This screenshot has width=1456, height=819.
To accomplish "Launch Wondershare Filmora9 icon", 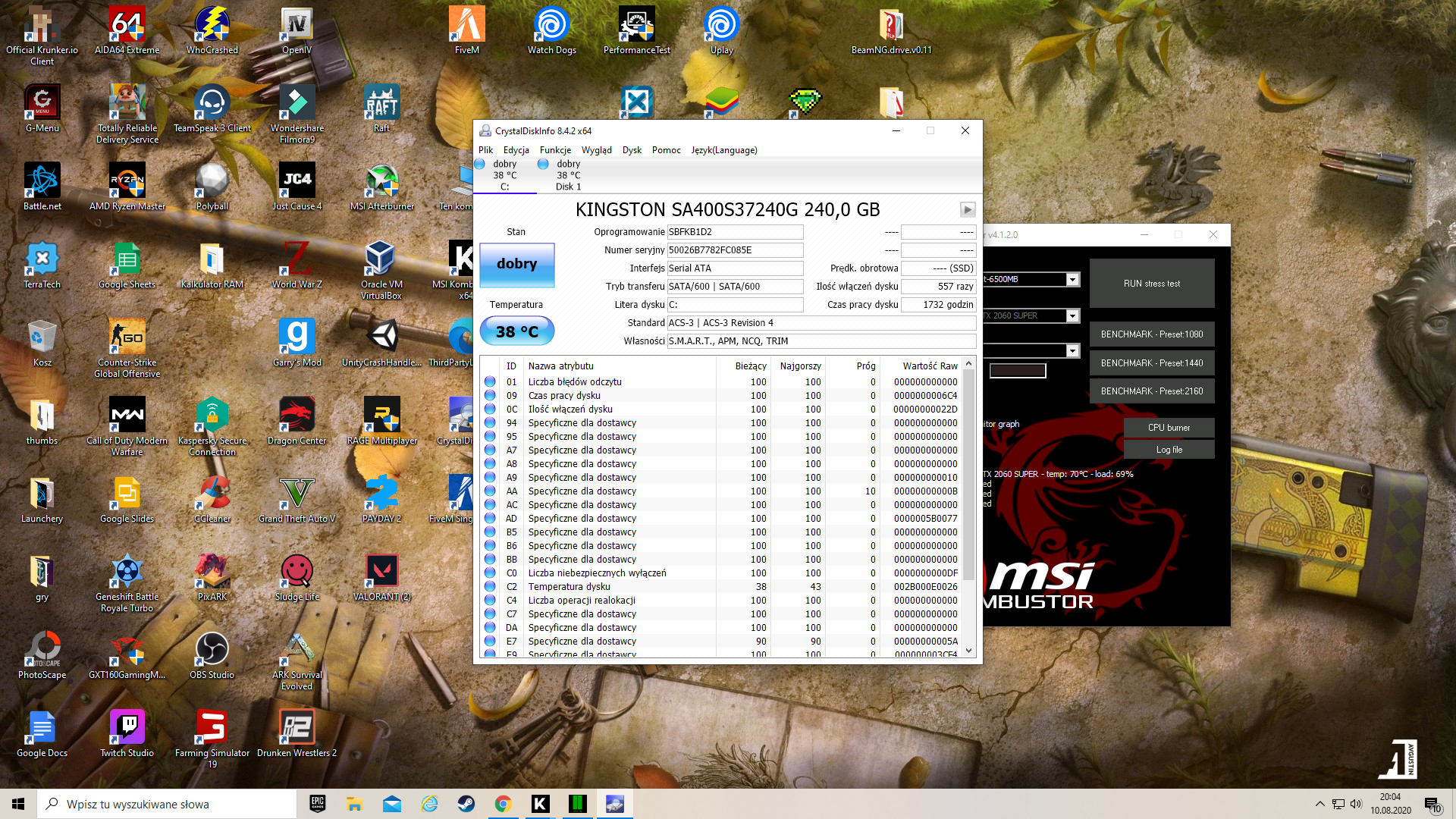I will click(x=297, y=114).
